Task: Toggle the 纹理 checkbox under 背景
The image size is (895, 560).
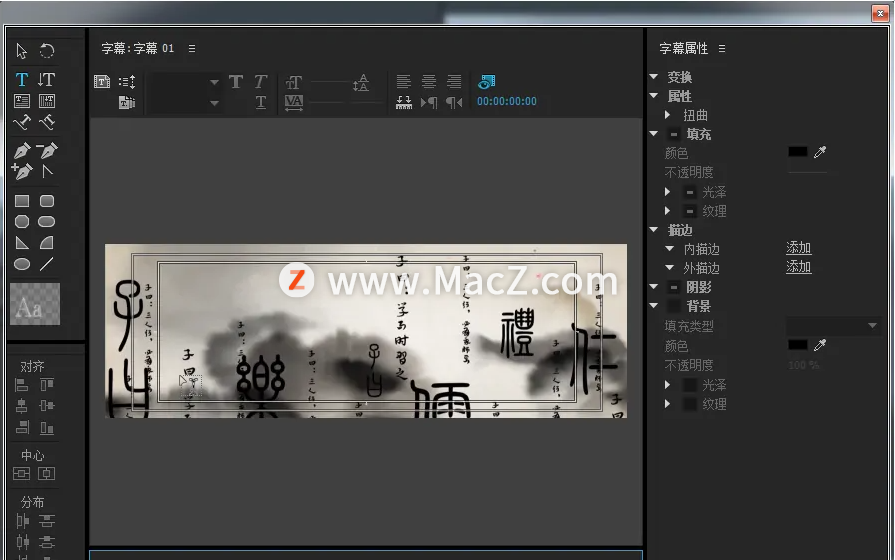Action: (690, 404)
